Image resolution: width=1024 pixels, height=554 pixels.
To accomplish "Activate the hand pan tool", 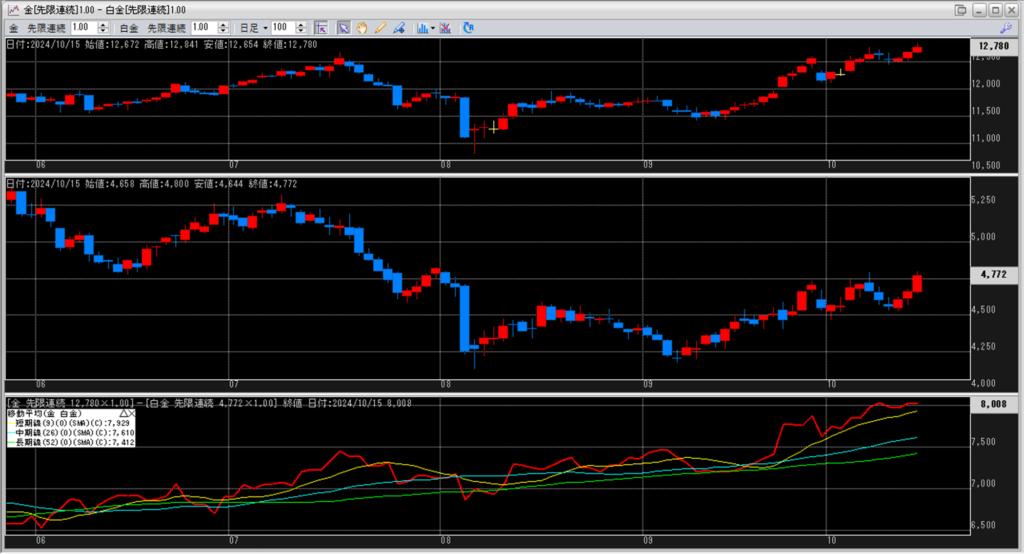I will (362, 27).
